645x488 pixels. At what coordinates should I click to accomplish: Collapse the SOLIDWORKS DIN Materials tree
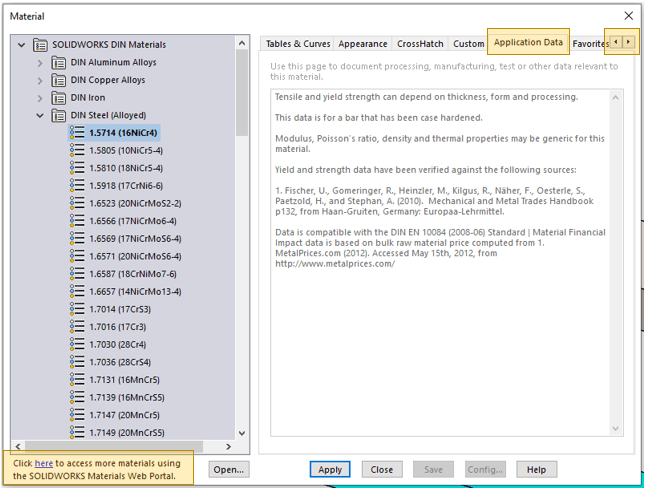21,45
